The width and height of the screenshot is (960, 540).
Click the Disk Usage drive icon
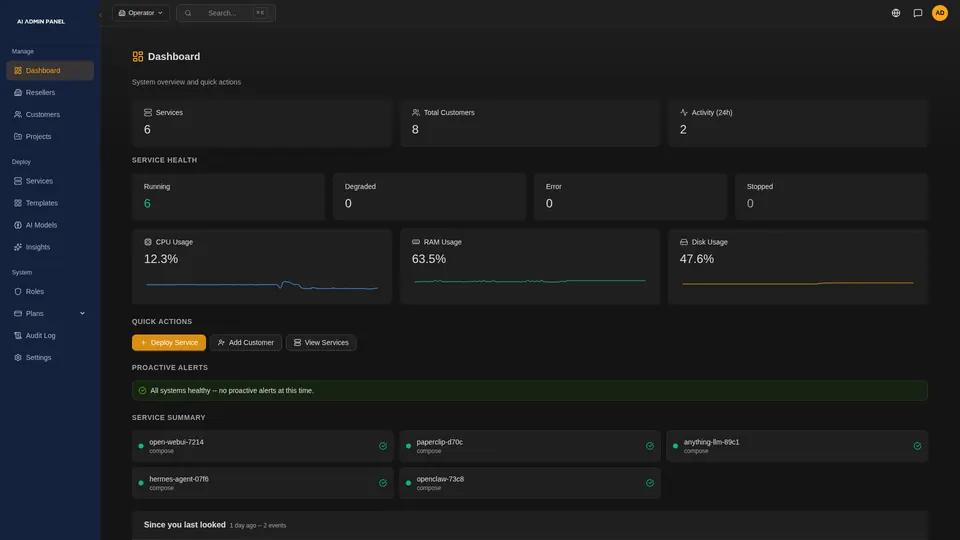coord(683,242)
